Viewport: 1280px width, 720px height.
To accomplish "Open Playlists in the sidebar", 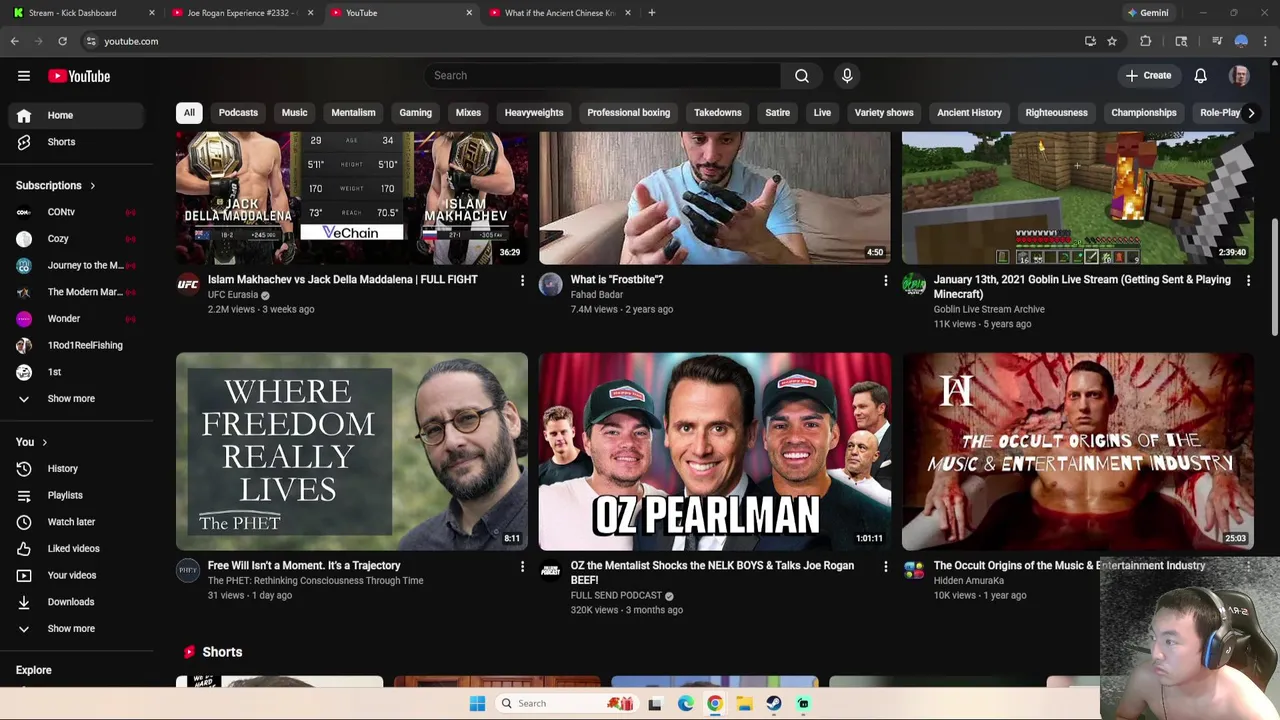I will coord(76,495).
